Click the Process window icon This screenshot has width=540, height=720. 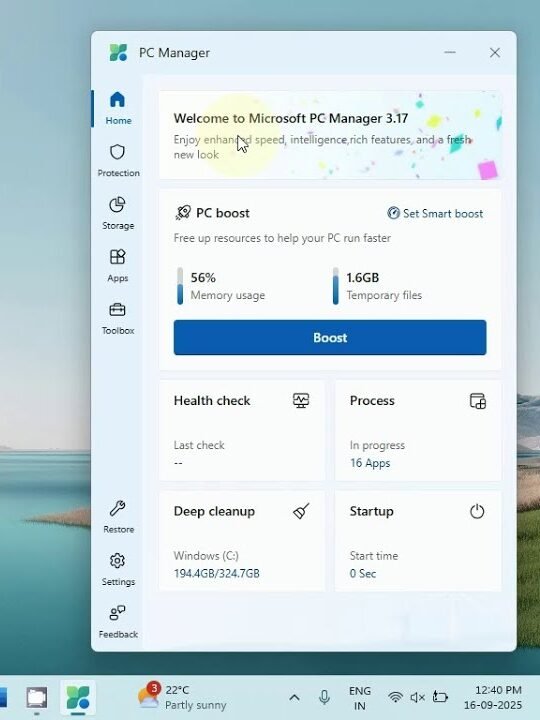478,400
